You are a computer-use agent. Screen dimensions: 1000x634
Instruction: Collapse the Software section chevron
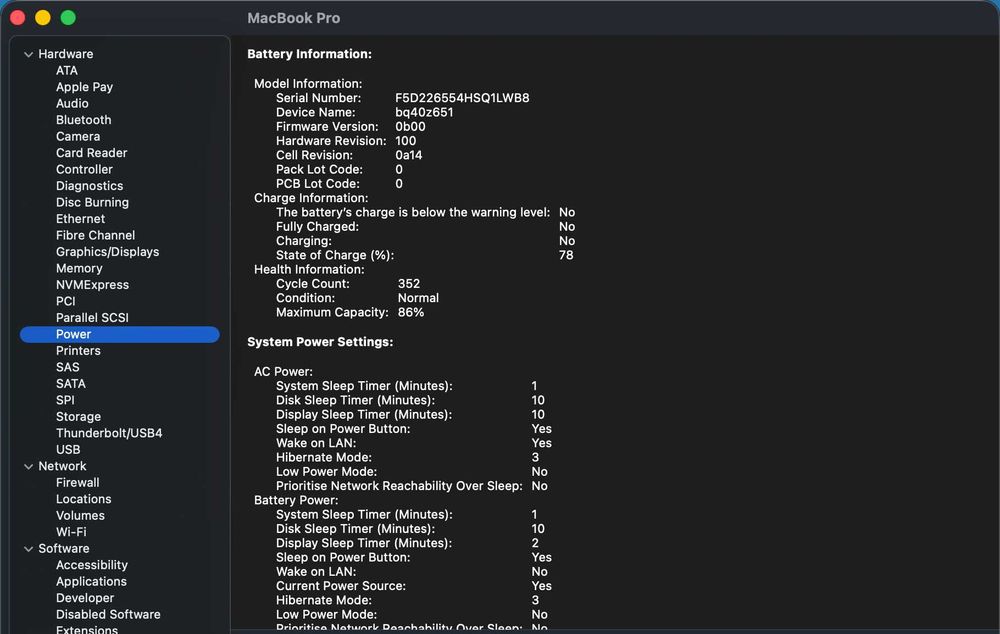coord(28,549)
